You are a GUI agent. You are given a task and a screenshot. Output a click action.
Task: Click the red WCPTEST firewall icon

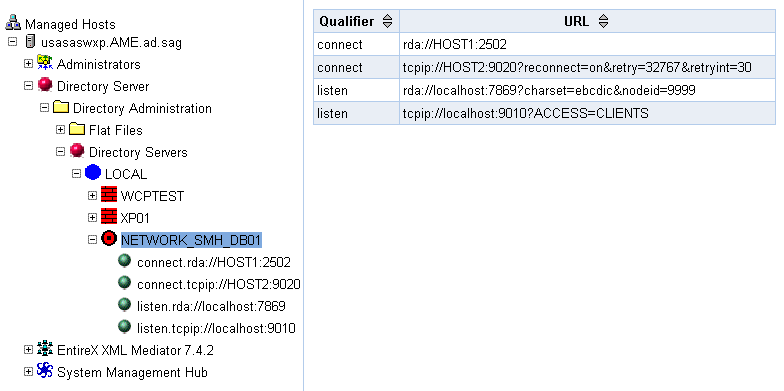tap(109, 194)
